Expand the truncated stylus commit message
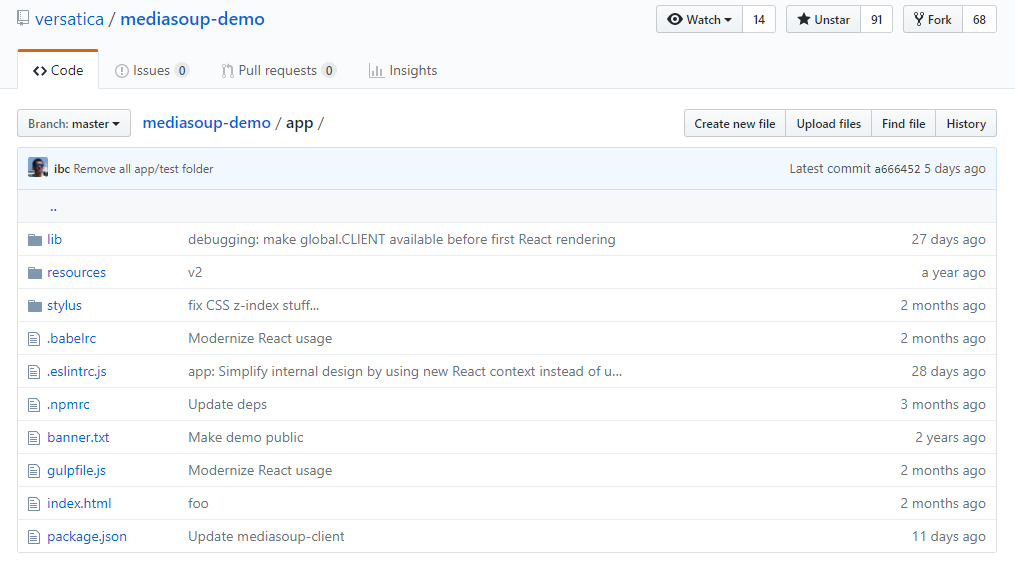The image size is (1015, 561). (x=316, y=306)
